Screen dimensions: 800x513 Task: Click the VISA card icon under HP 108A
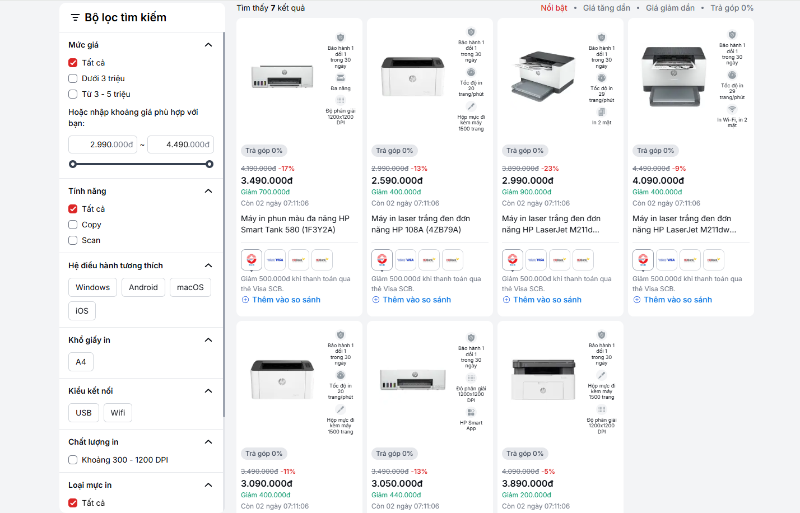tap(405, 259)
